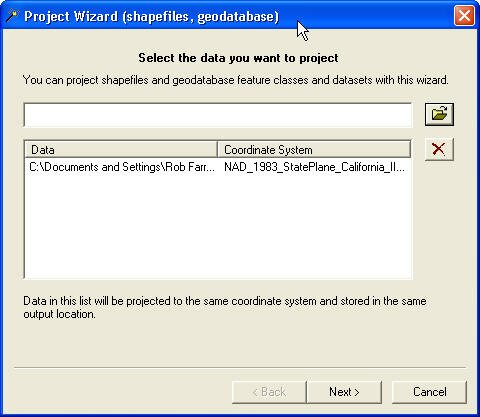This screenshot has height=417, width=480.
Task: Click the Coordinate System column header
Action: point(314,149)
